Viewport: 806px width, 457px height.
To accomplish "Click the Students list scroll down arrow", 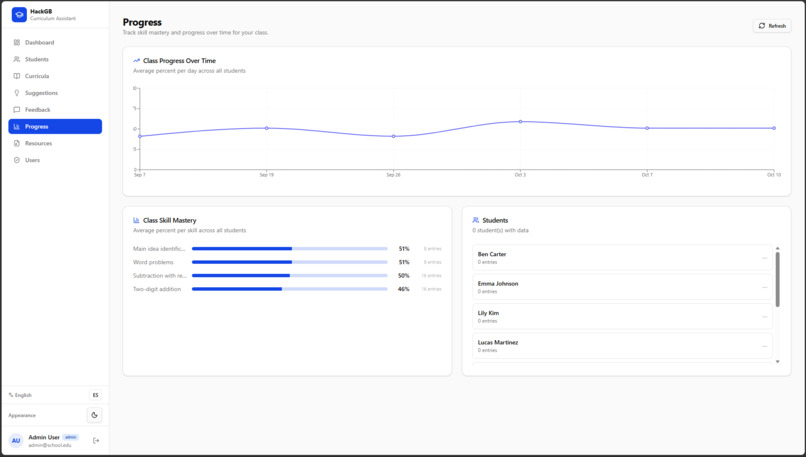I will (x=777, y=362).
